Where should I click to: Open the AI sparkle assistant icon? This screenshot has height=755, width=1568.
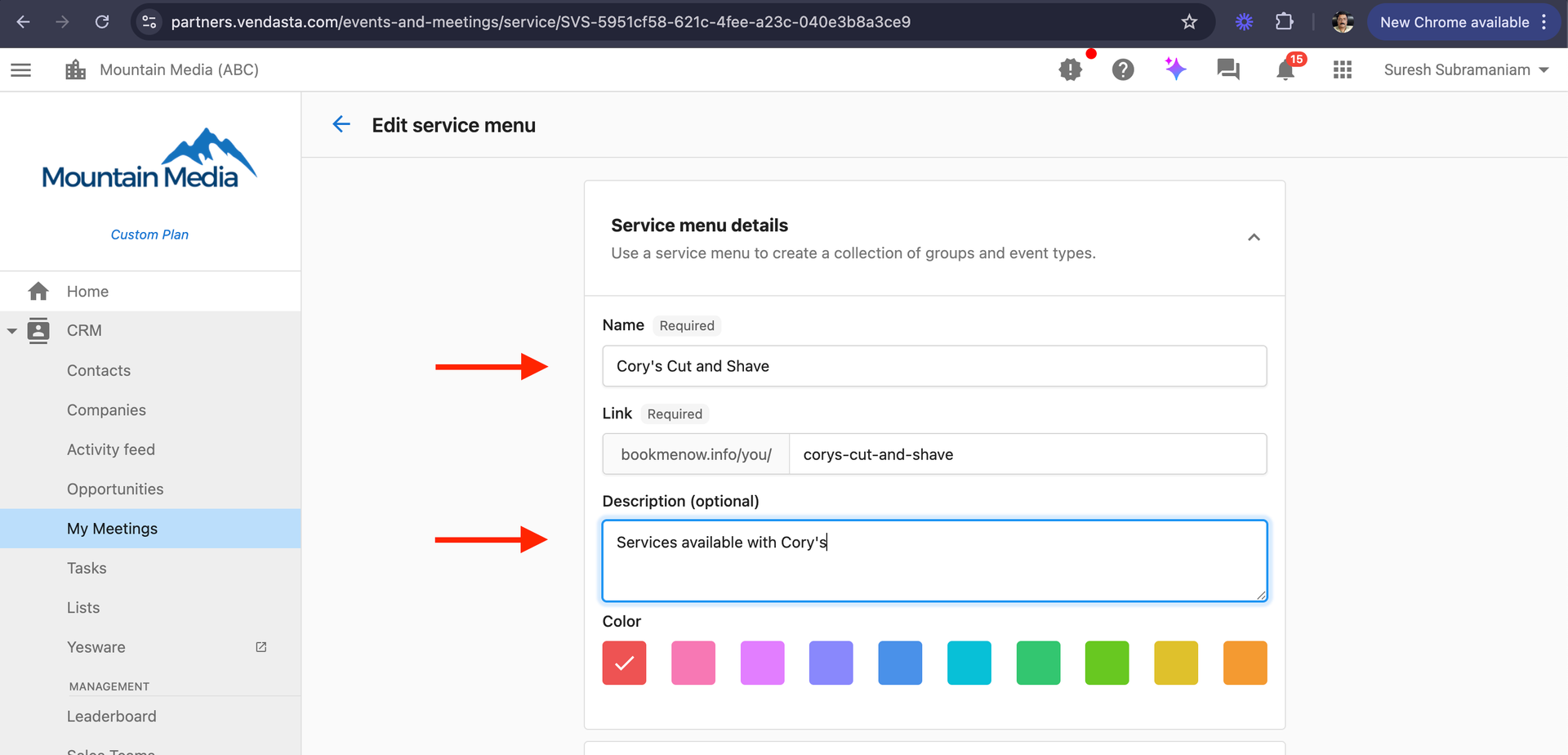point(1175,69)
